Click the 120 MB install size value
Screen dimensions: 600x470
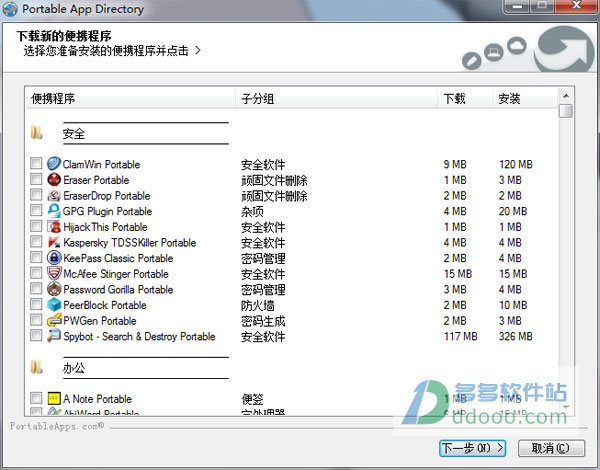(516, 164)
